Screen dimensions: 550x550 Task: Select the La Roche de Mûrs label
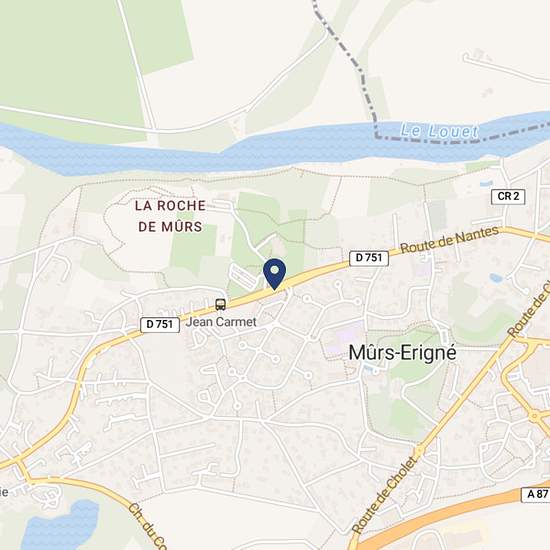click(170, 216)
